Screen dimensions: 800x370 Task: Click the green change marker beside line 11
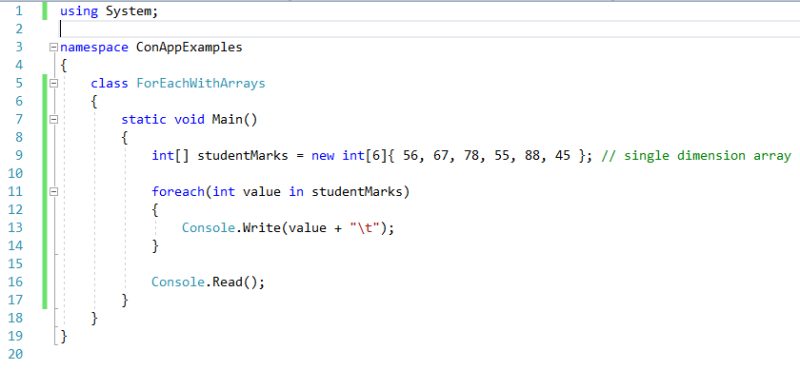pos(45,192)
